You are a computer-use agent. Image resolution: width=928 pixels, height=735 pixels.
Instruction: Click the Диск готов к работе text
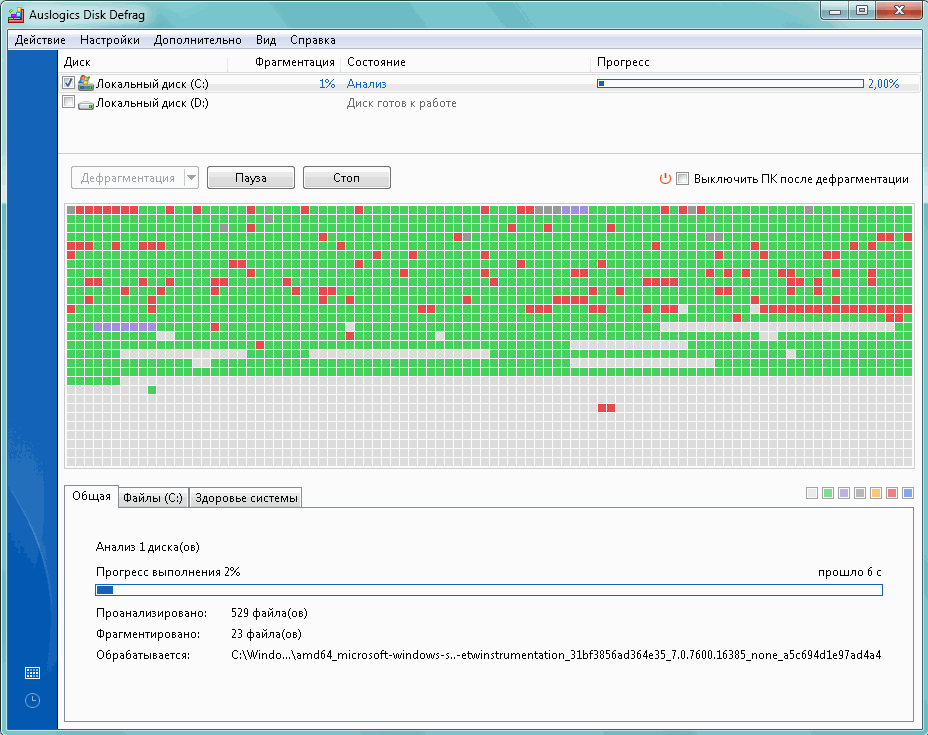pyautogui.click(x=401, y=103)
